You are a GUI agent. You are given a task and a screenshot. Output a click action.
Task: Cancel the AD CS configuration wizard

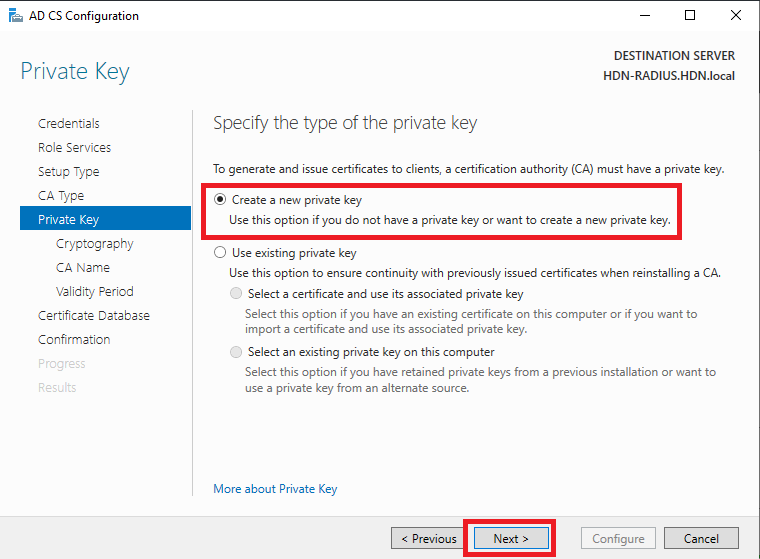[701, 538]
